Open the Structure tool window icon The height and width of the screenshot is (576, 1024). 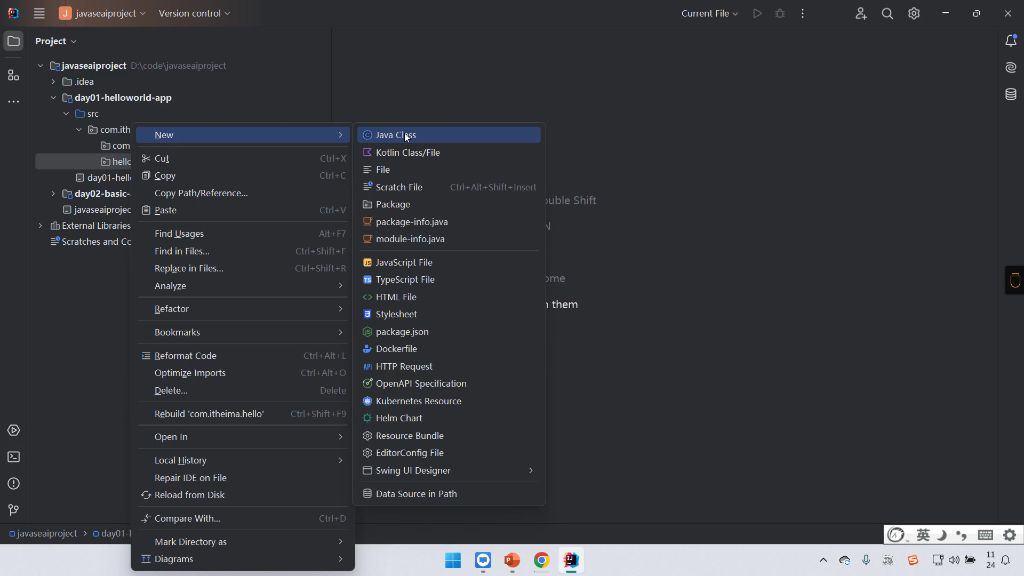pos(13,75)
